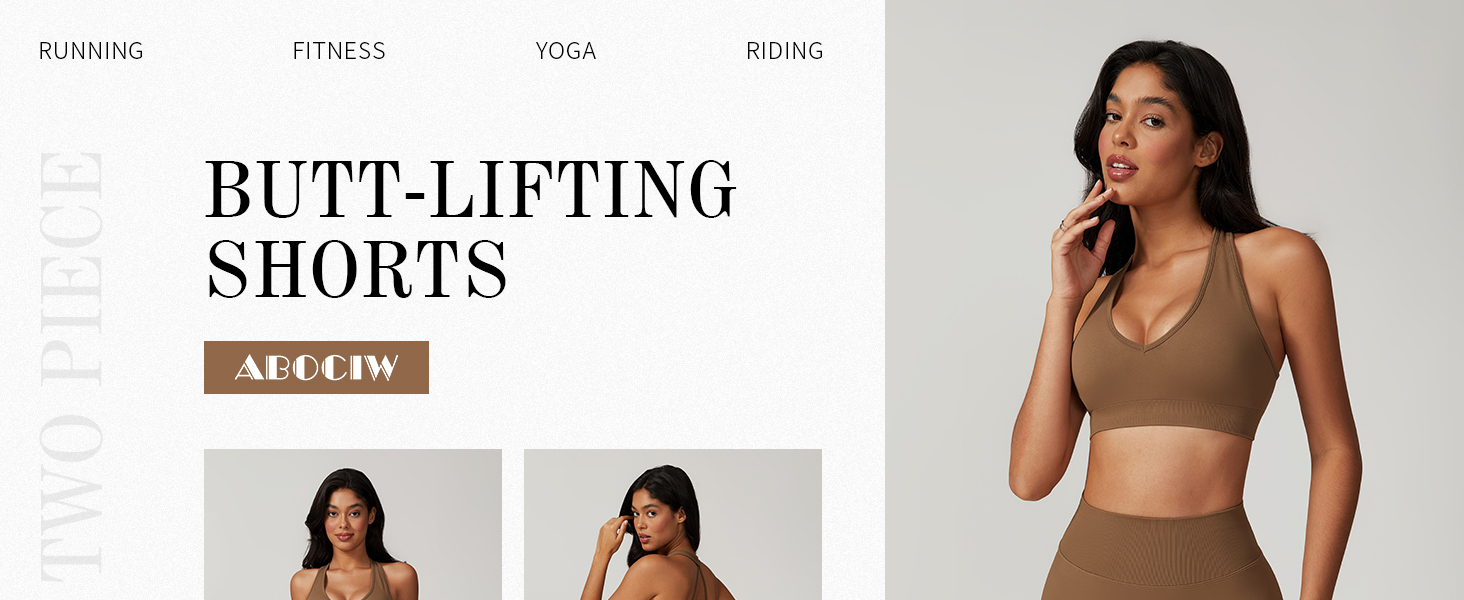Click the SHORTS headline word

click(357, 270)
